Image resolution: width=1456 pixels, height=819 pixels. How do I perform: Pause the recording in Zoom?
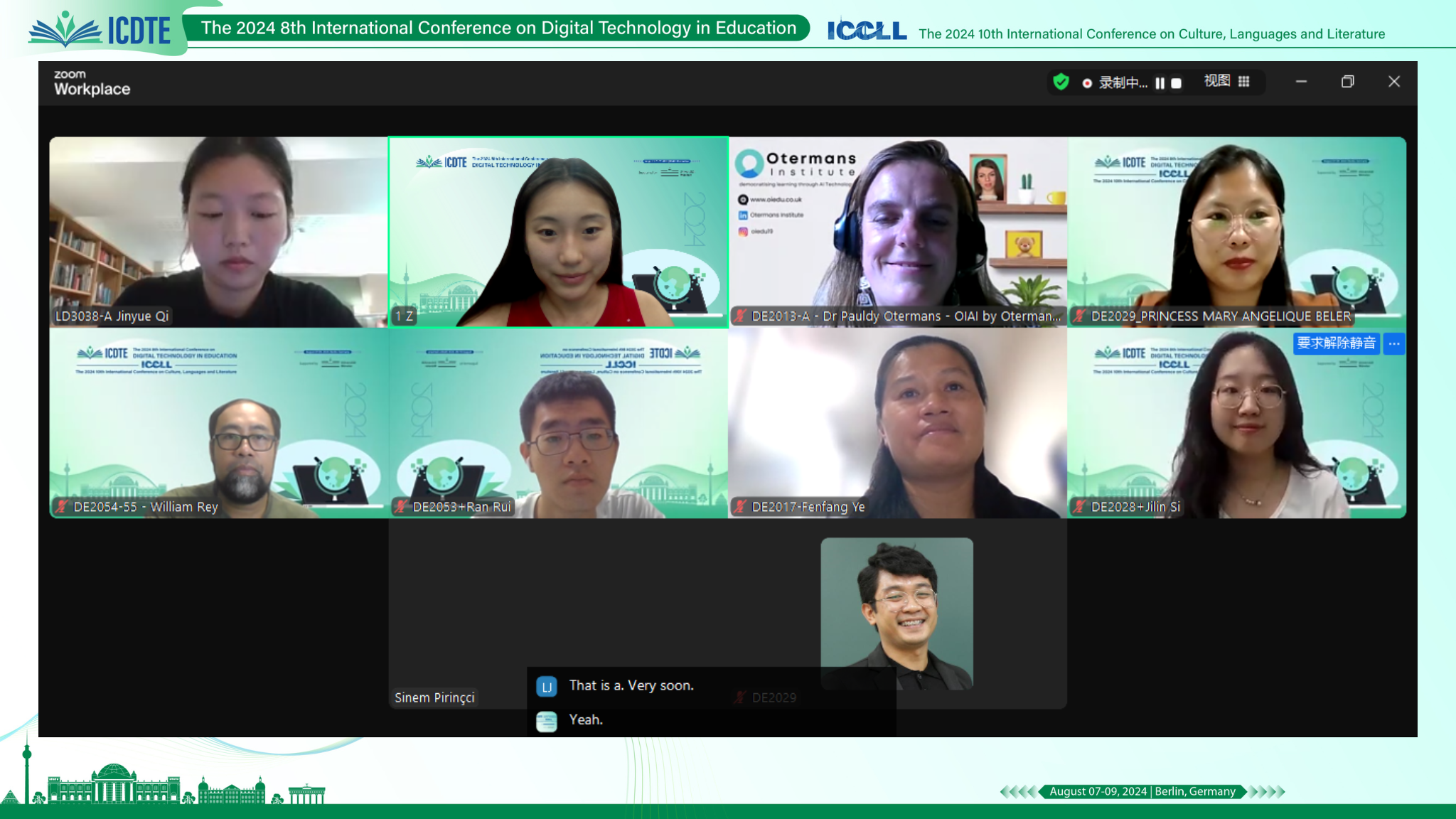(x=1160, y=83)
